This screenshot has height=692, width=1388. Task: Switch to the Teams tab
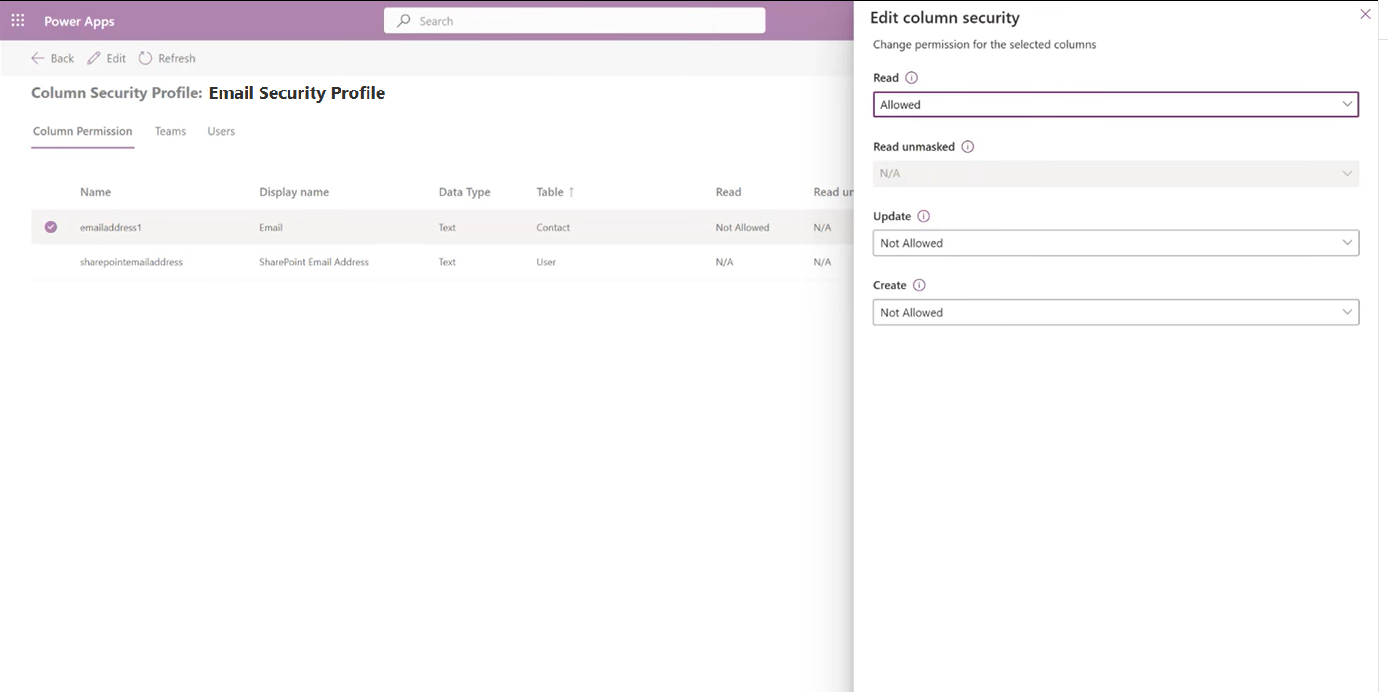tap(170, 131)
